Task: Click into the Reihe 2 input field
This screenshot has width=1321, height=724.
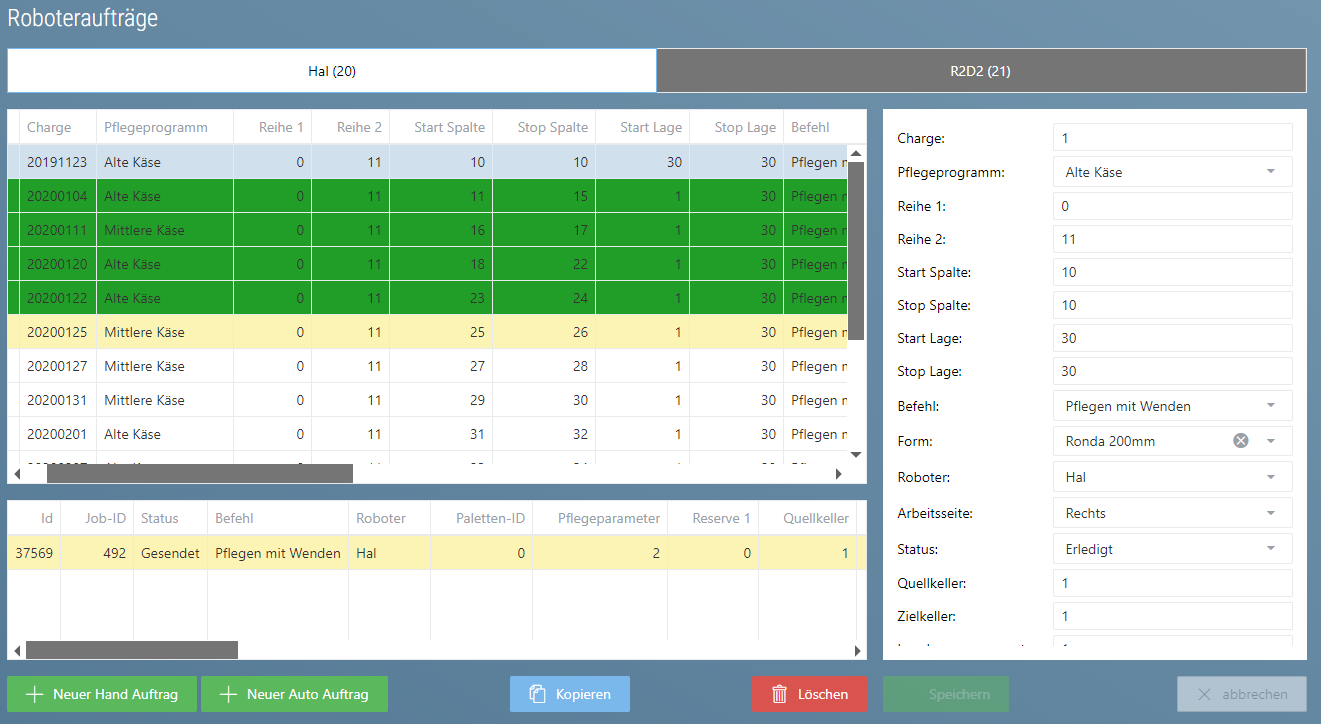Action: (x=1173, y=239)
